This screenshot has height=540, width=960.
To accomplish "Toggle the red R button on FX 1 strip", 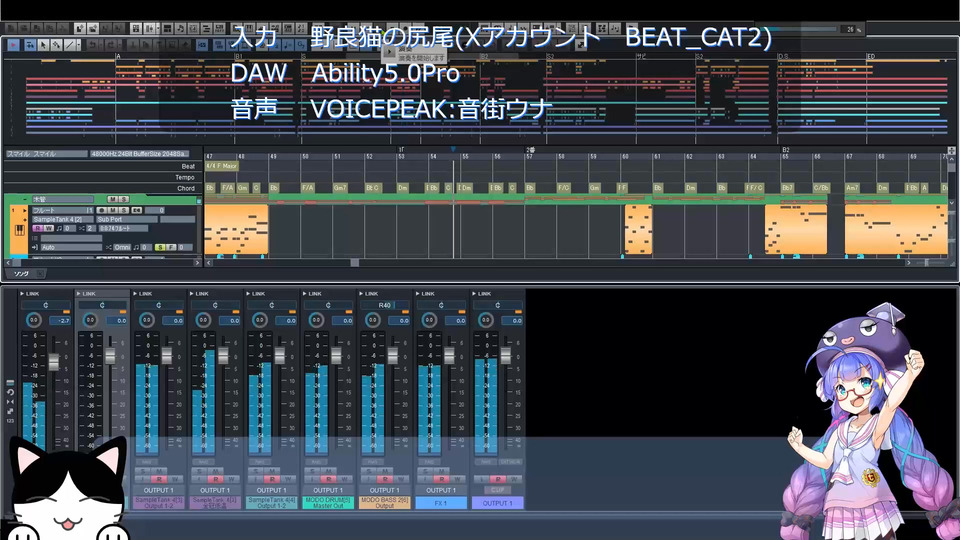I will (441, 479).
